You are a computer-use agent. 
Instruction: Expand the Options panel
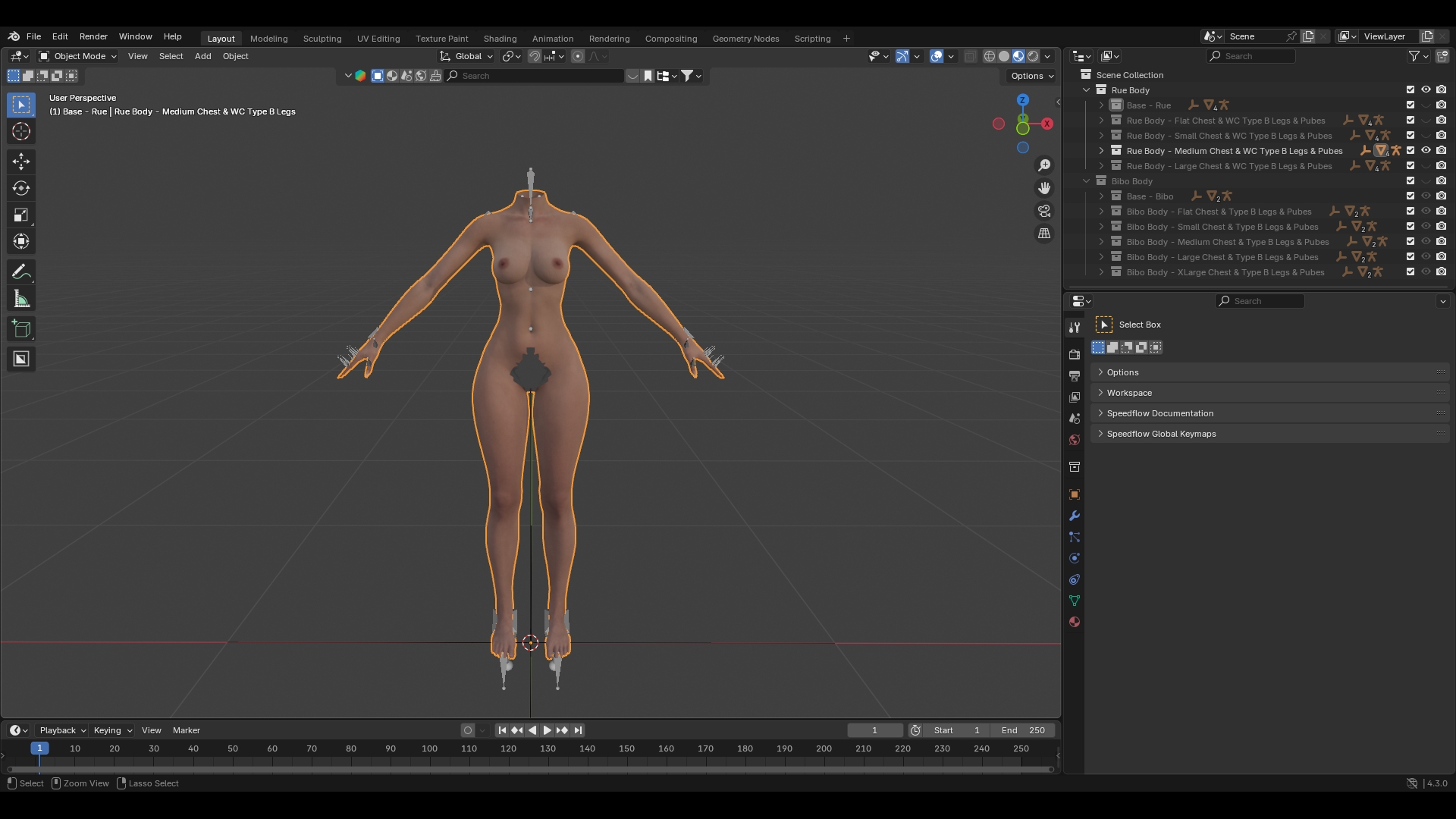1270,372
